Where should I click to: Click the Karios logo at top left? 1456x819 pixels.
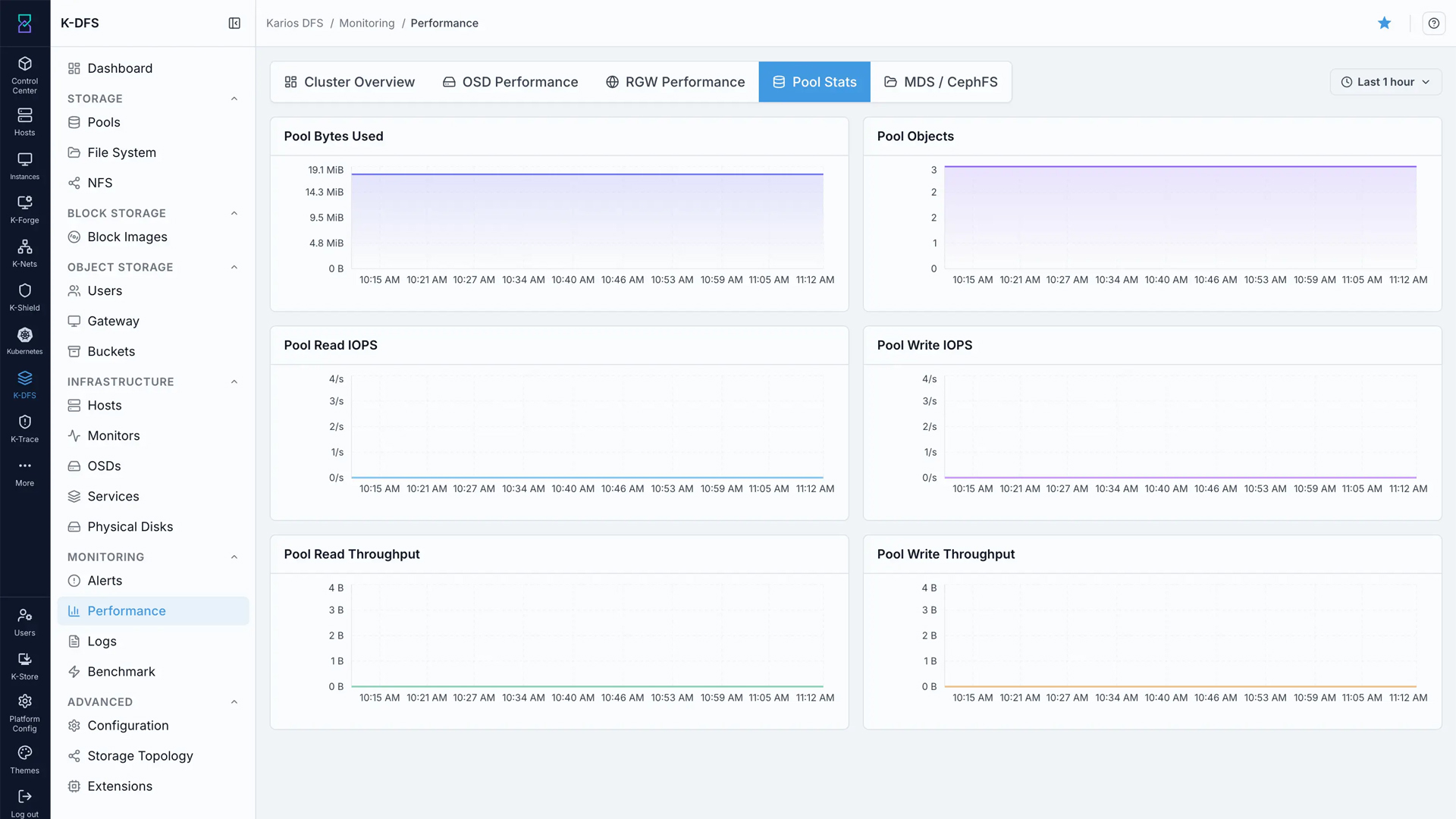tap(24, 23)
